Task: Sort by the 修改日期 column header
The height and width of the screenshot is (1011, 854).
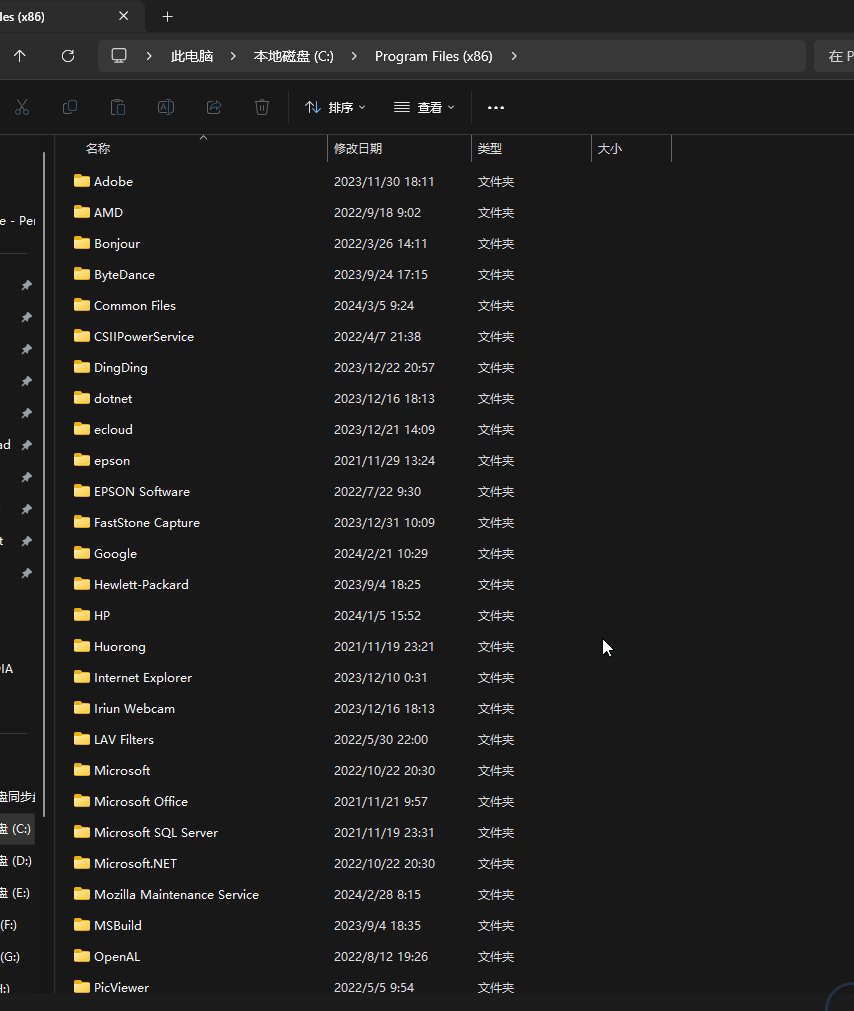Action: click(x=358, y=148)
